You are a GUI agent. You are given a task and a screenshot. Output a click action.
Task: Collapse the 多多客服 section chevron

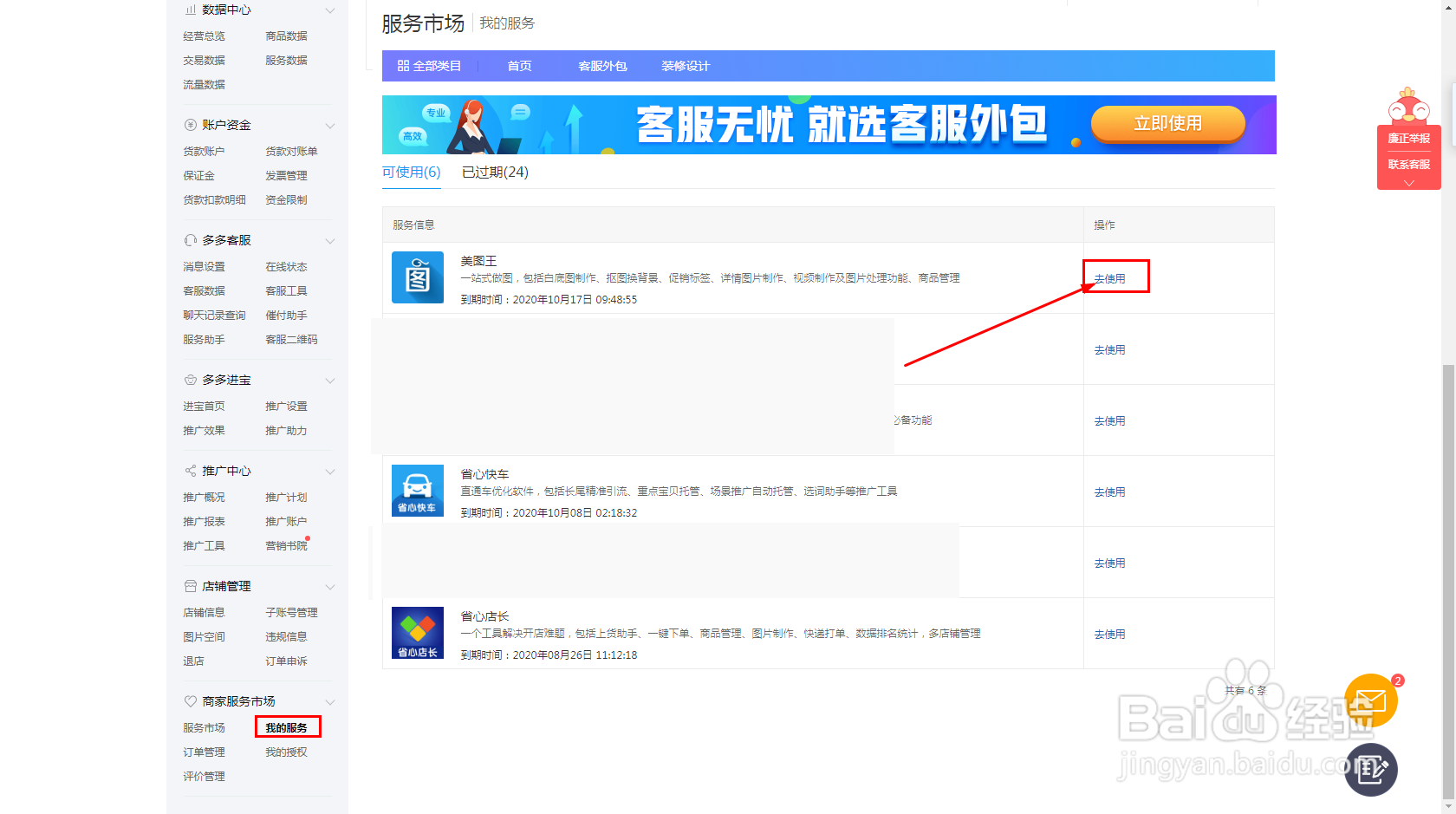(x=329, y=241)
